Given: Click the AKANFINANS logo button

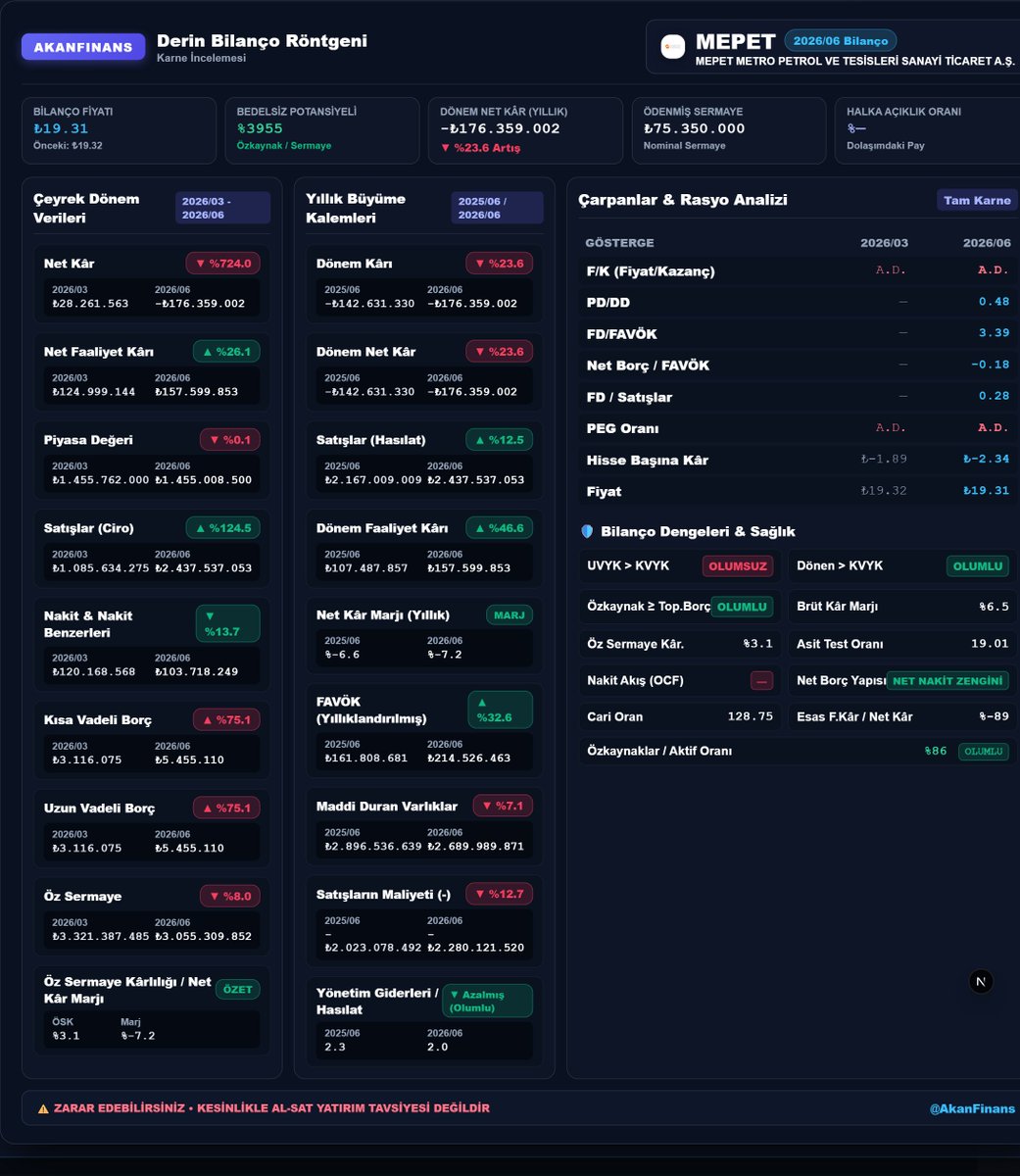Looking at the screenshot, I should pyautogui.click(x=83, y=47).
